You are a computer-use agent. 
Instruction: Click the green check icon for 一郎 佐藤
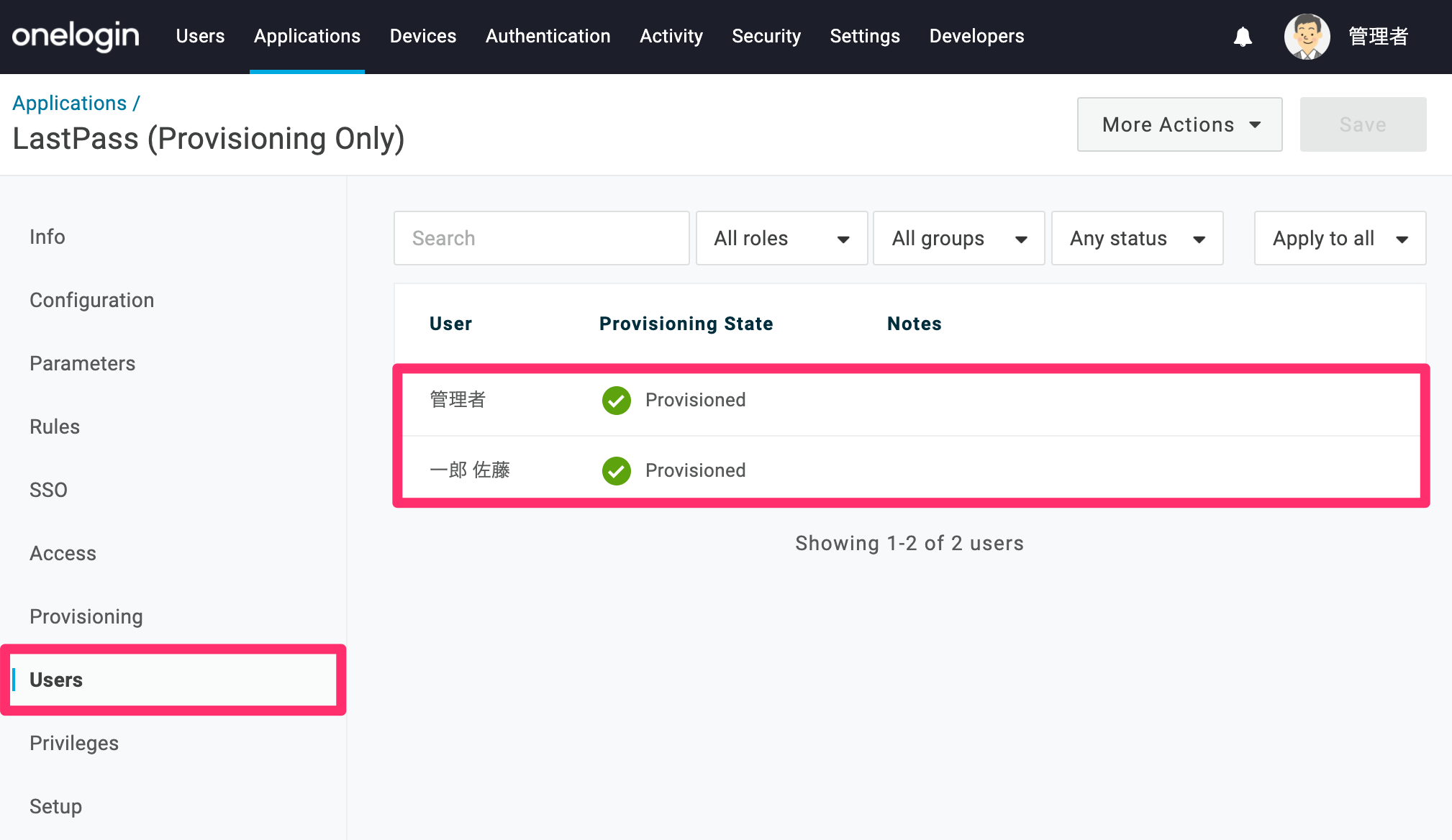(x=617, y=471)
